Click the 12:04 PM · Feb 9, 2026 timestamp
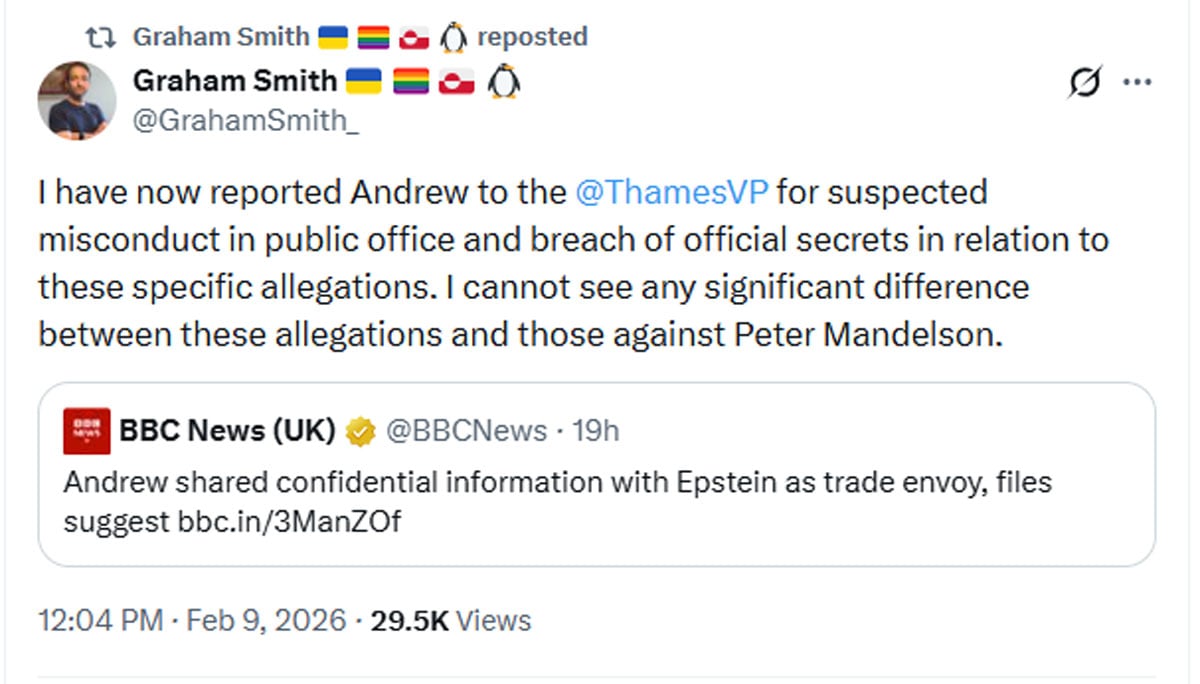 tap(193, 620)
